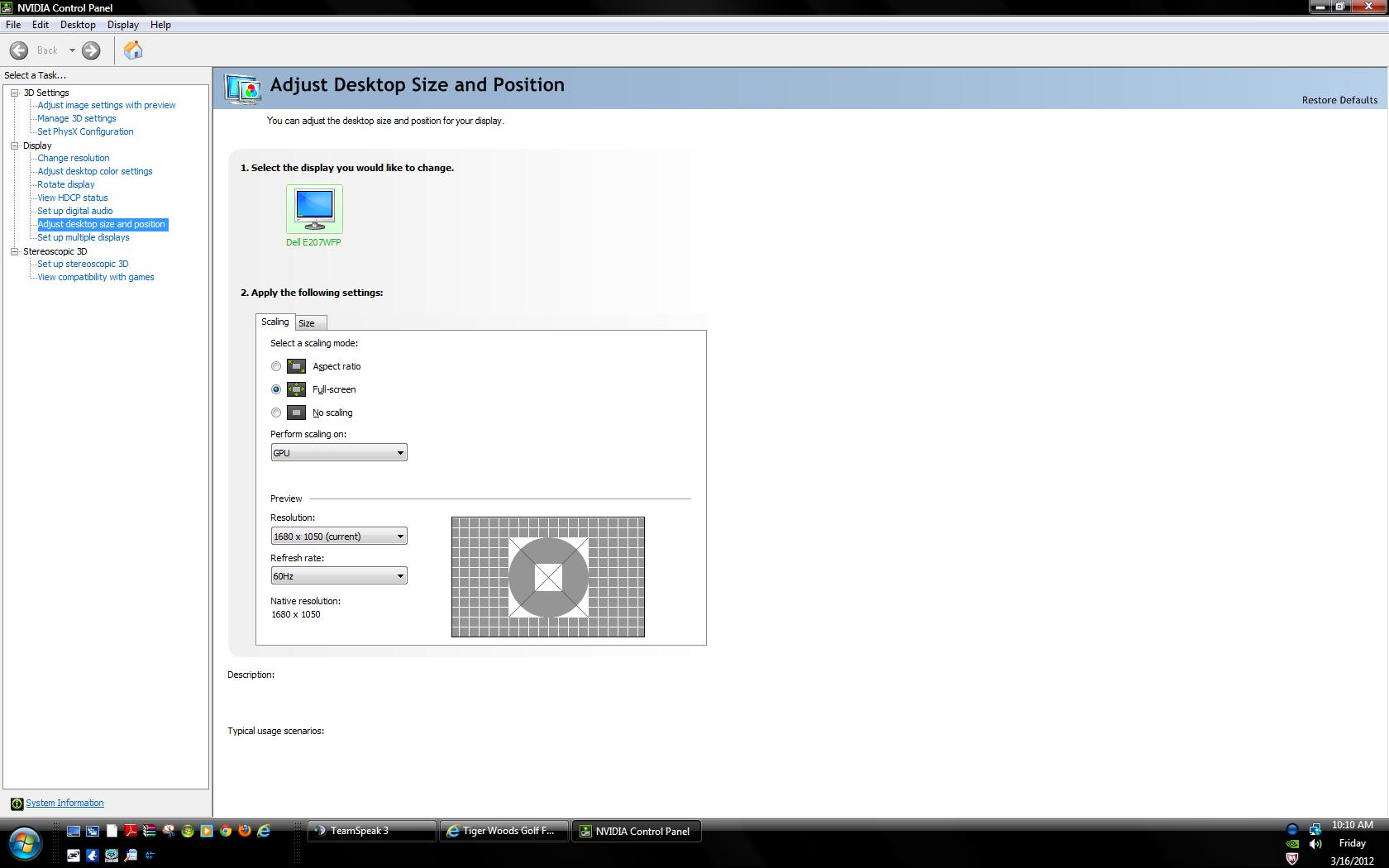1389x868 pixels.
Task: Launch Internet Explorer from quick launch
Action: [x=264, y=831]
